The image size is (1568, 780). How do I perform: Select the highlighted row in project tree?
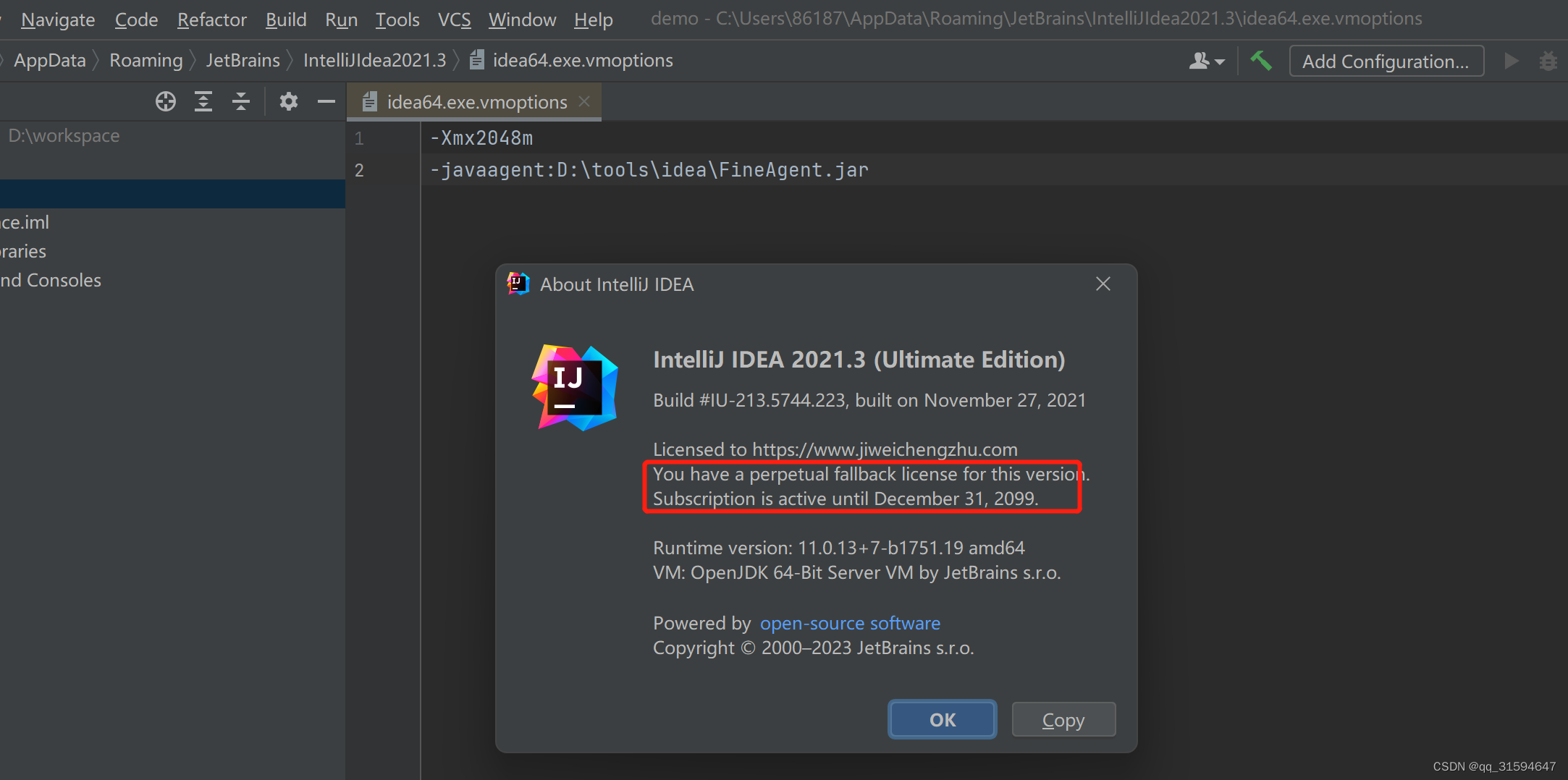[x=172, y=194]
